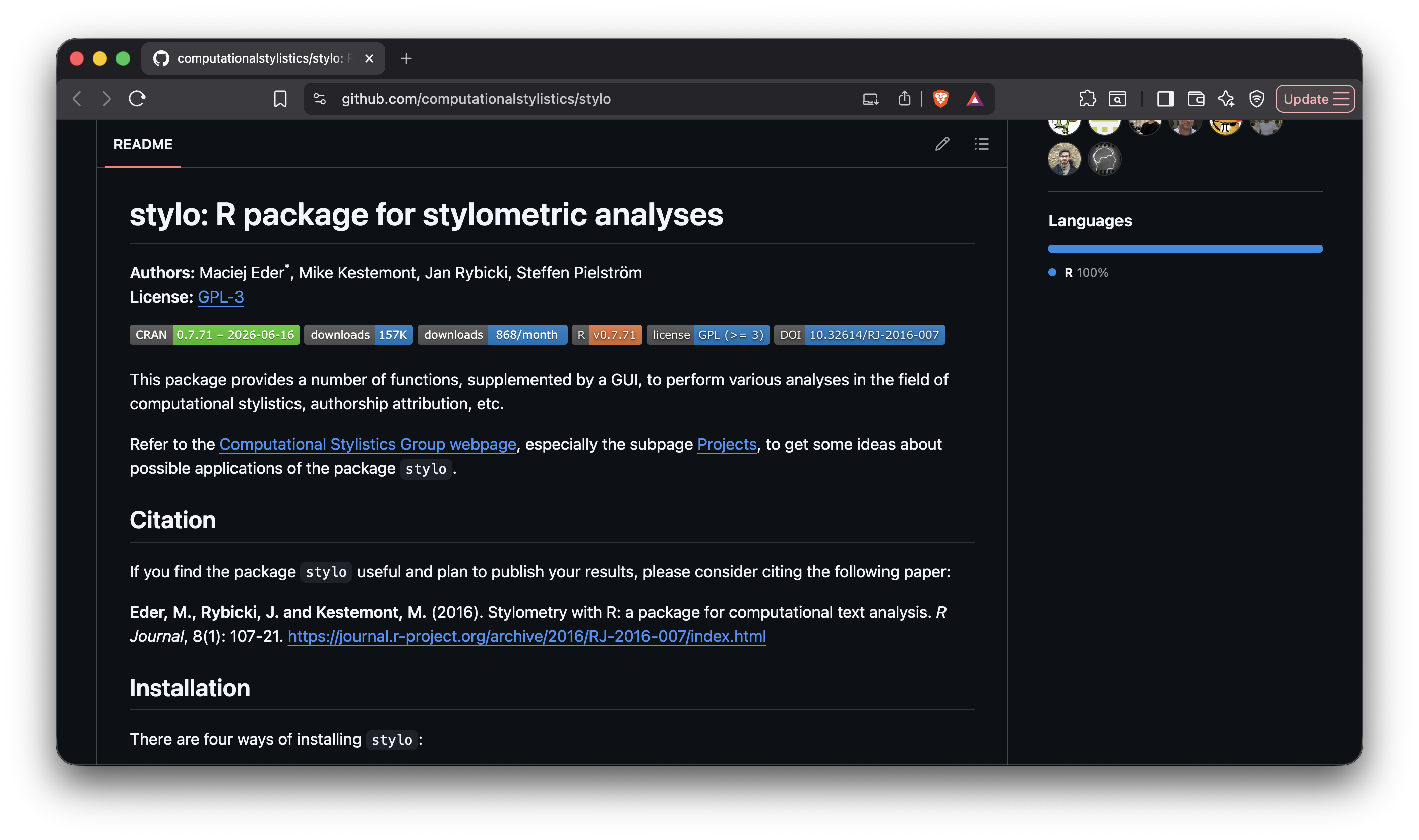Click the downloads 157K badge
The image size is (1419, 840).
tap(359, 334)
